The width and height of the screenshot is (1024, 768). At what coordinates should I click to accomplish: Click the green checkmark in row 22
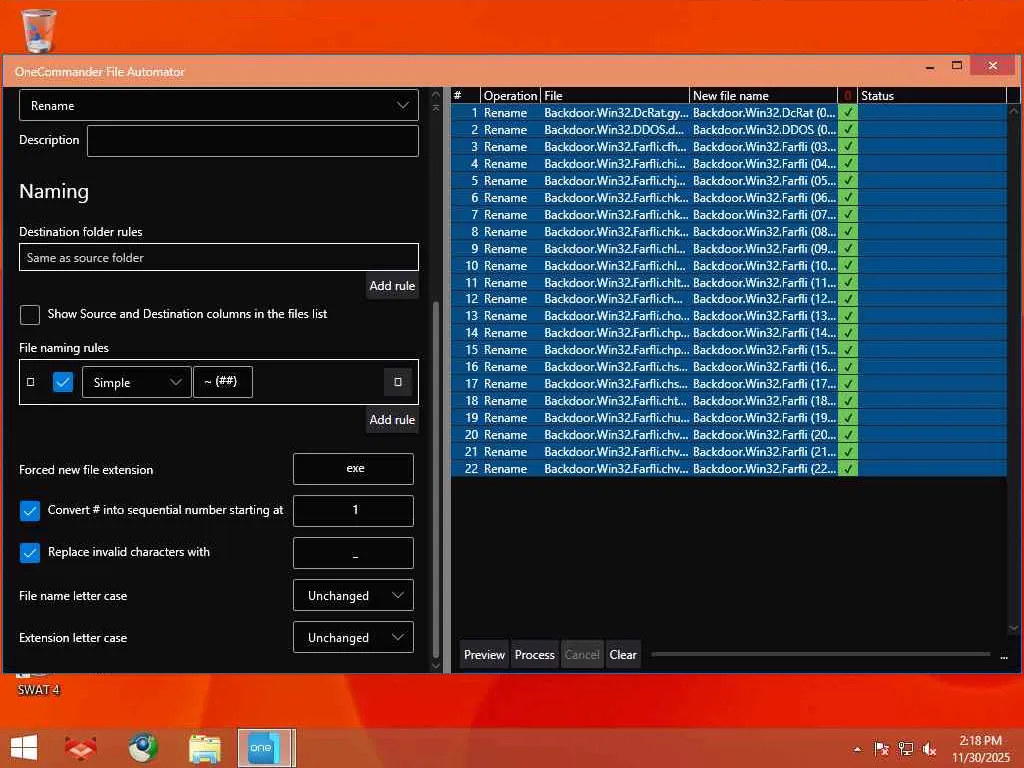[x=848, y=468]
